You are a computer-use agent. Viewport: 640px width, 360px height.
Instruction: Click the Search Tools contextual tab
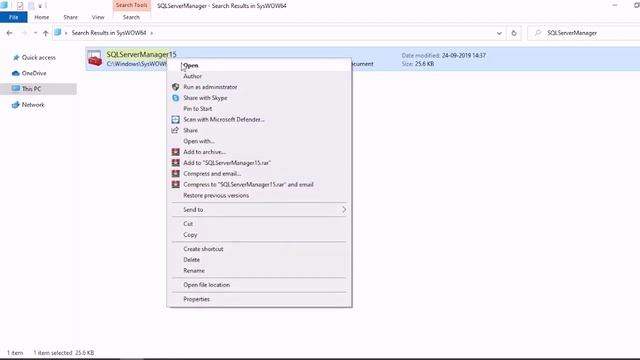131,5
